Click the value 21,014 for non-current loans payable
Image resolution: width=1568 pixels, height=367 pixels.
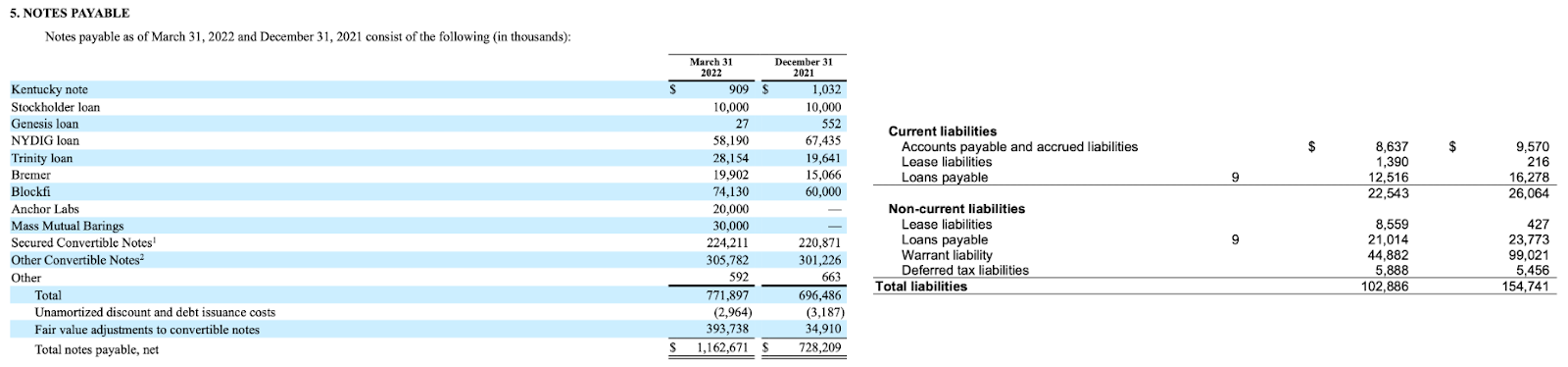(x=1389, y=239)
